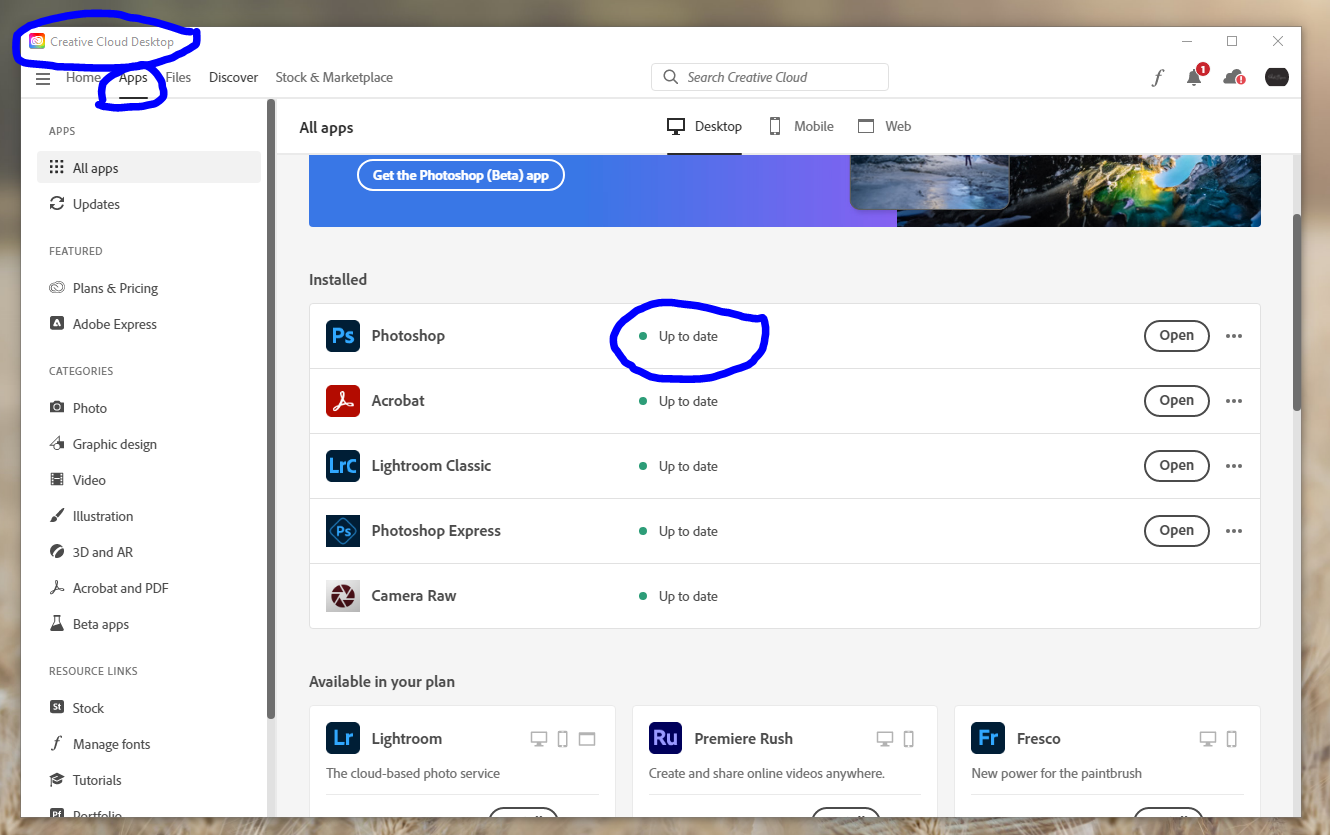Select the Video category

pos(149,480)
